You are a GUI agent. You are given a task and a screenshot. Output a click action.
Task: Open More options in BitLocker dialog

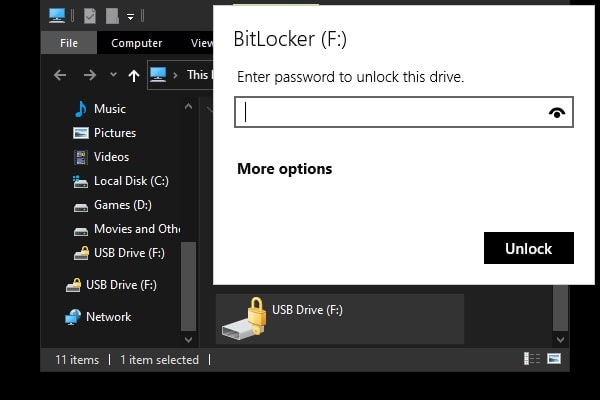284,169
